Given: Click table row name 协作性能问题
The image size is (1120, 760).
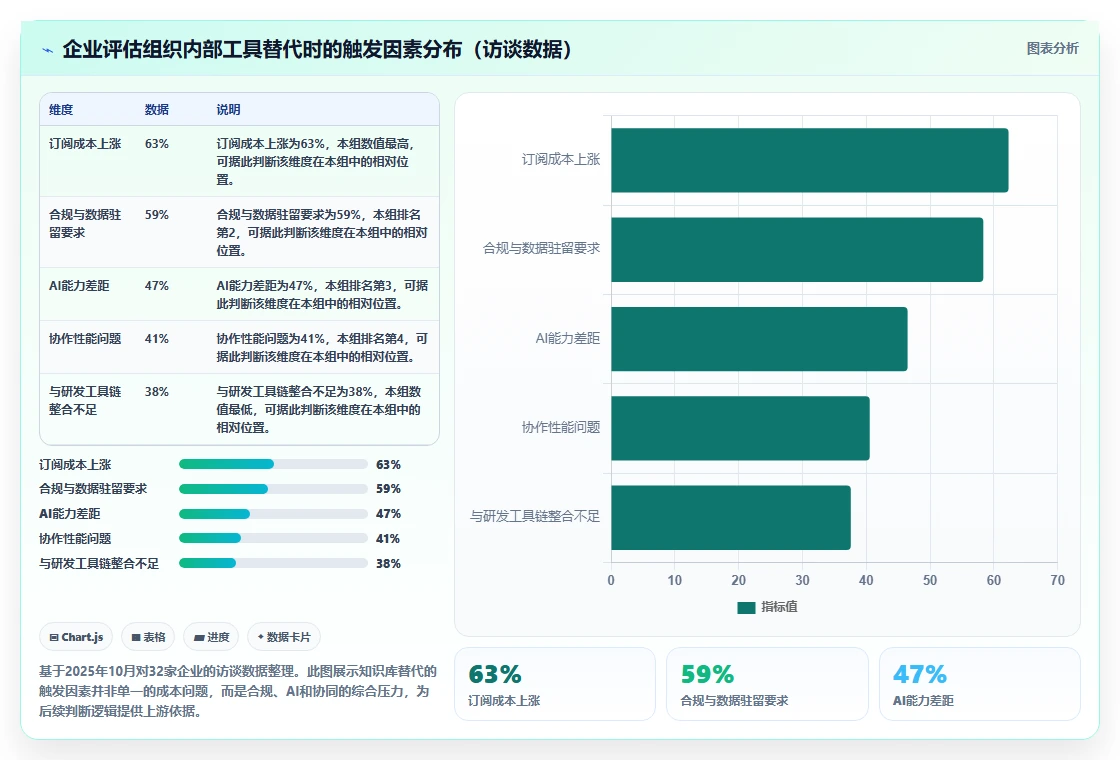Looking at the screenshot, I should tap(85, 339).
